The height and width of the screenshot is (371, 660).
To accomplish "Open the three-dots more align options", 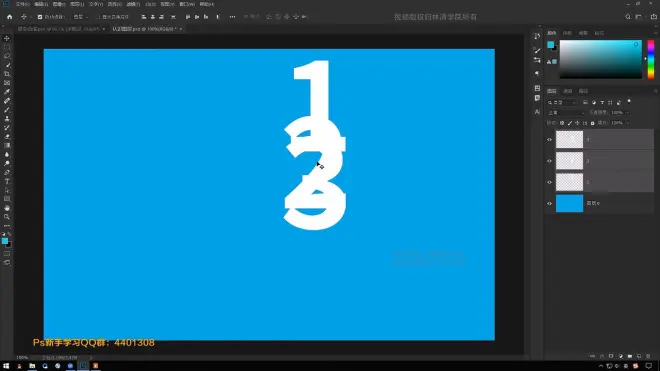I will (x=232, y=17).
